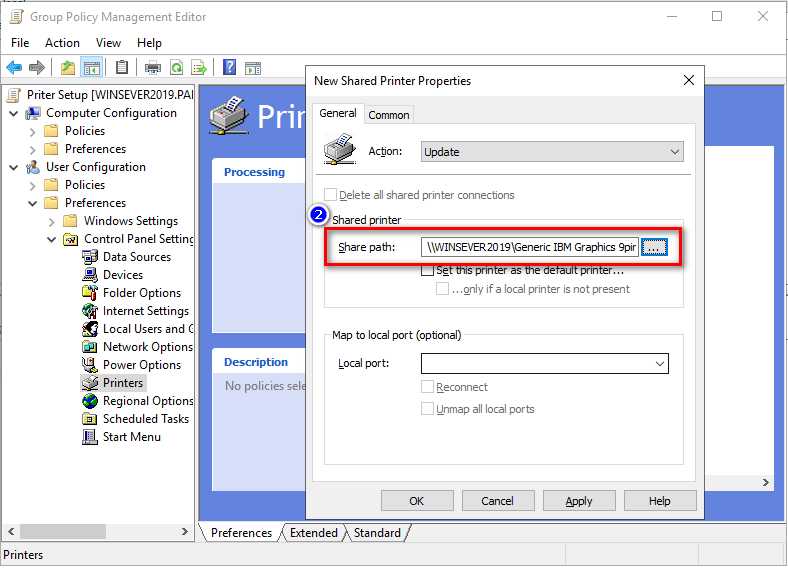This screenshot has height=569, width=788.
Task: Switch to the Common tab
Action: click(388, 115)
